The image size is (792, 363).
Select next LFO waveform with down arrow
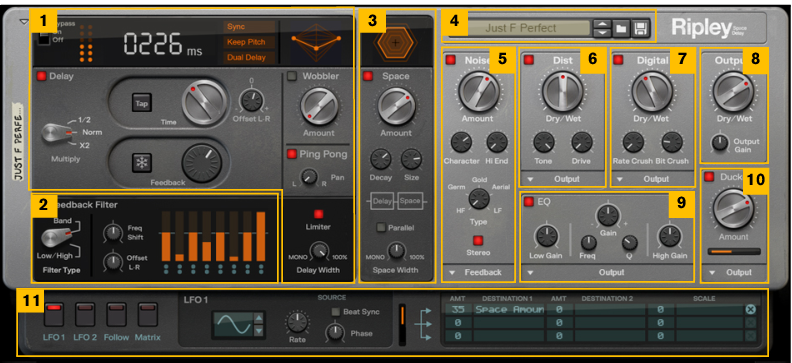pyautogui.click(x=259, y=331)
